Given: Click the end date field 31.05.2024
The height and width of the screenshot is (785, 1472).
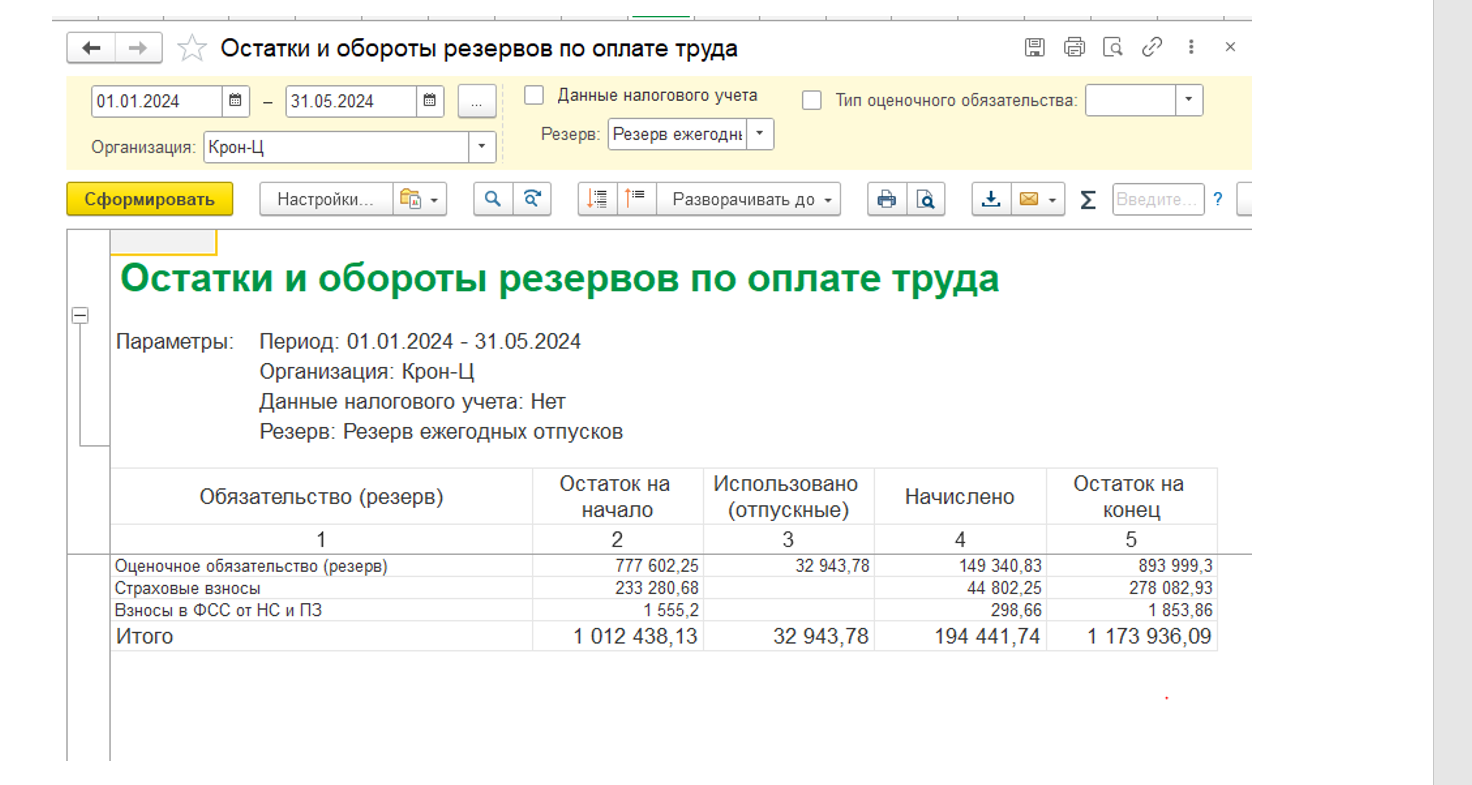Looking at the screenshot, I should tap(350, 101).
